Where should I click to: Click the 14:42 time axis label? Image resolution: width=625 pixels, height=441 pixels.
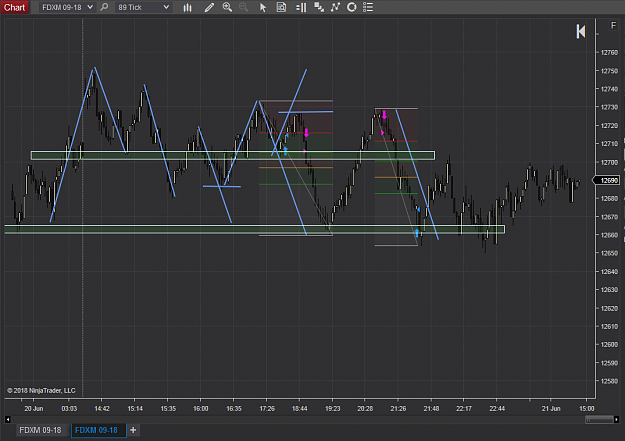coord(102,408)
